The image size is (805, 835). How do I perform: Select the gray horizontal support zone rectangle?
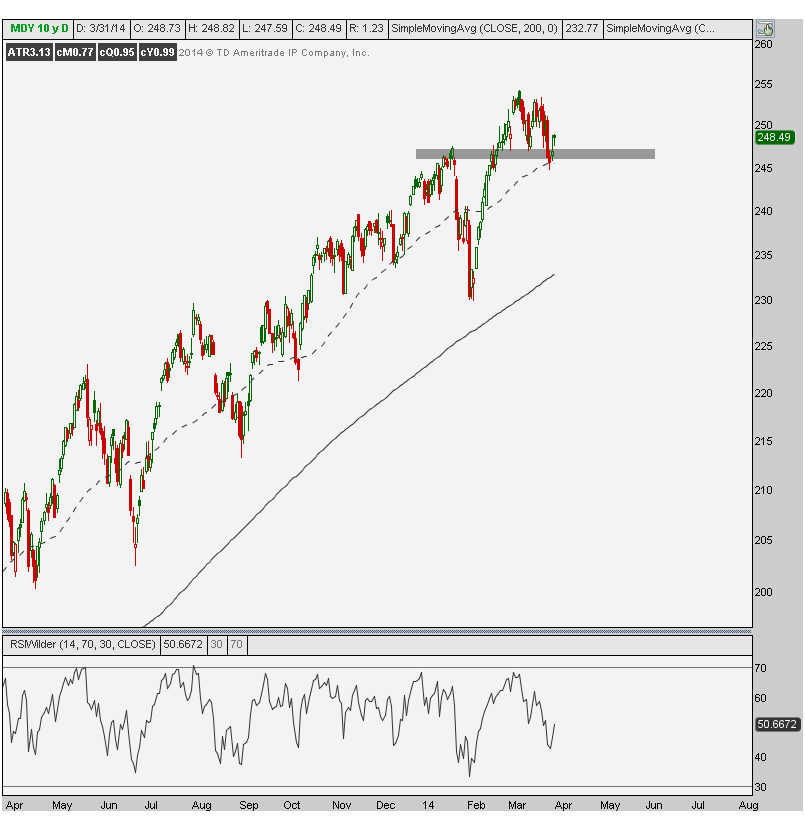[x=535, y=154]
